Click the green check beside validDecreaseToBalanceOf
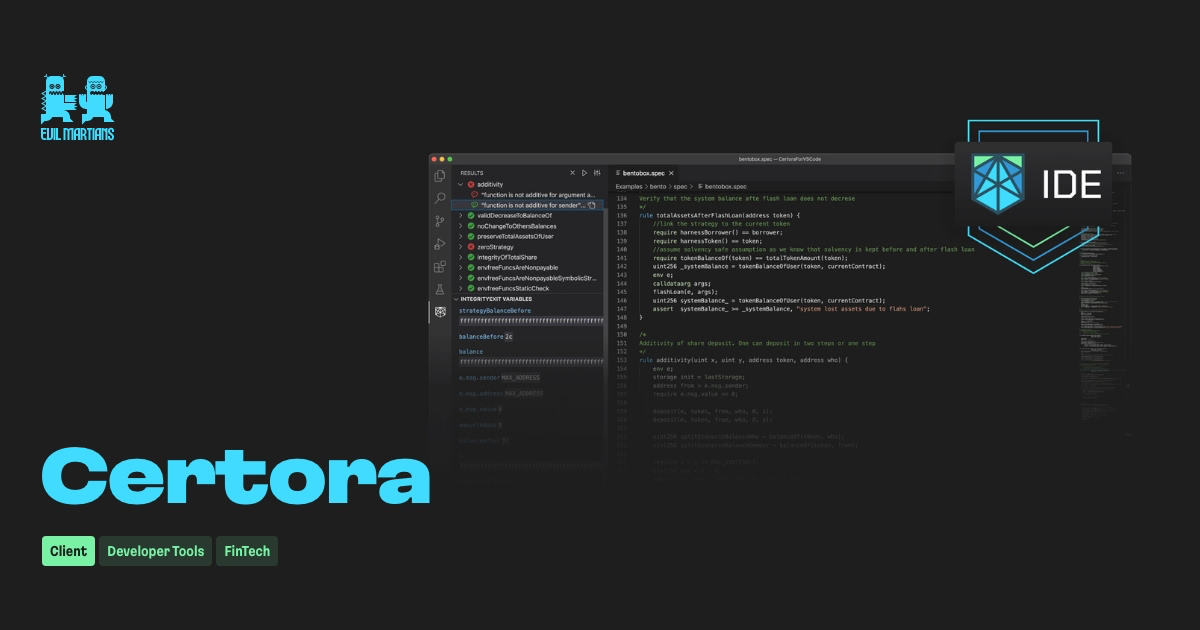The width and height of the screenshot is (1200, 630). pyautogui.click(x=471, y=215)
